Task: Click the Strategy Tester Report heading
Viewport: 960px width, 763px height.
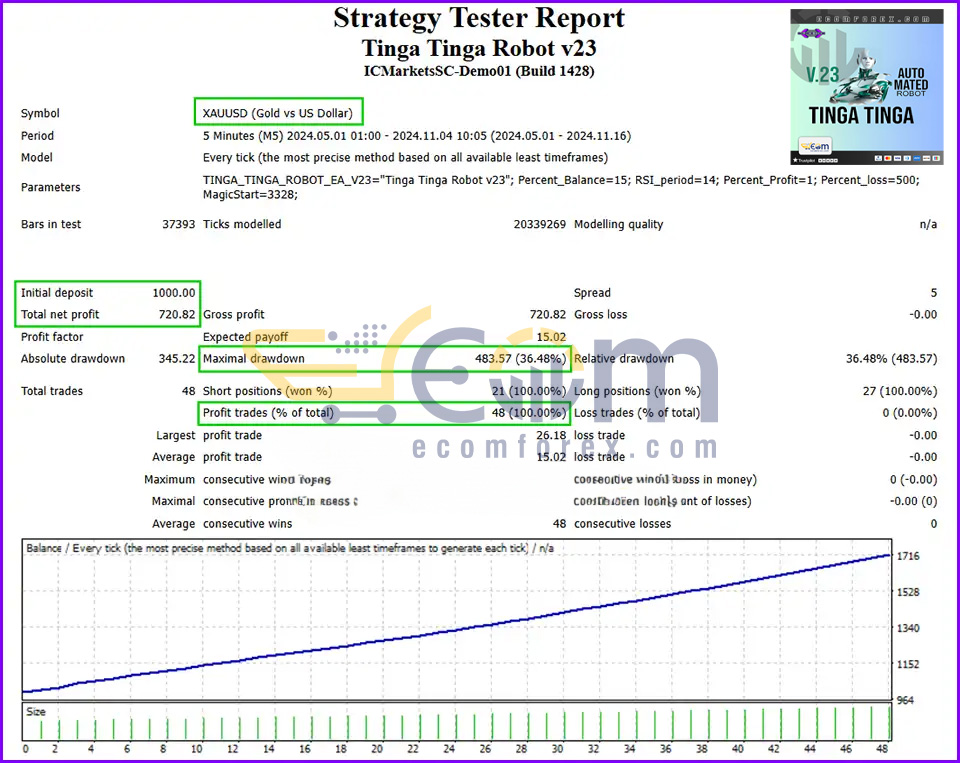Action: (x=479, y=18)
